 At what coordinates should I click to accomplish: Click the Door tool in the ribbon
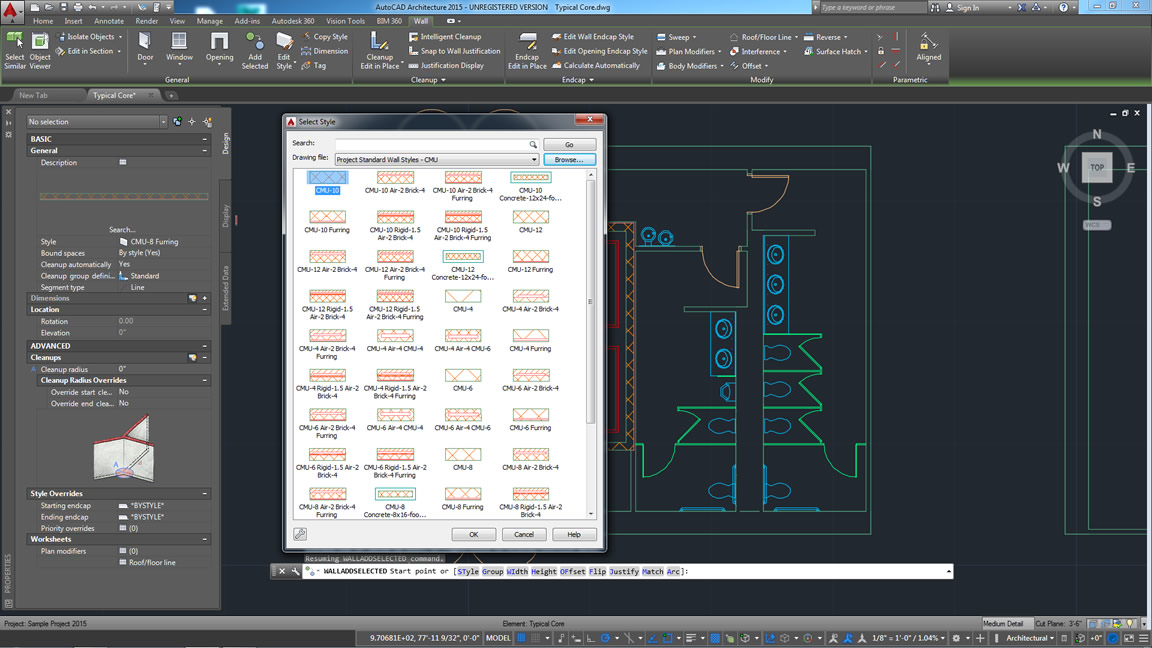tap(145, 48)
